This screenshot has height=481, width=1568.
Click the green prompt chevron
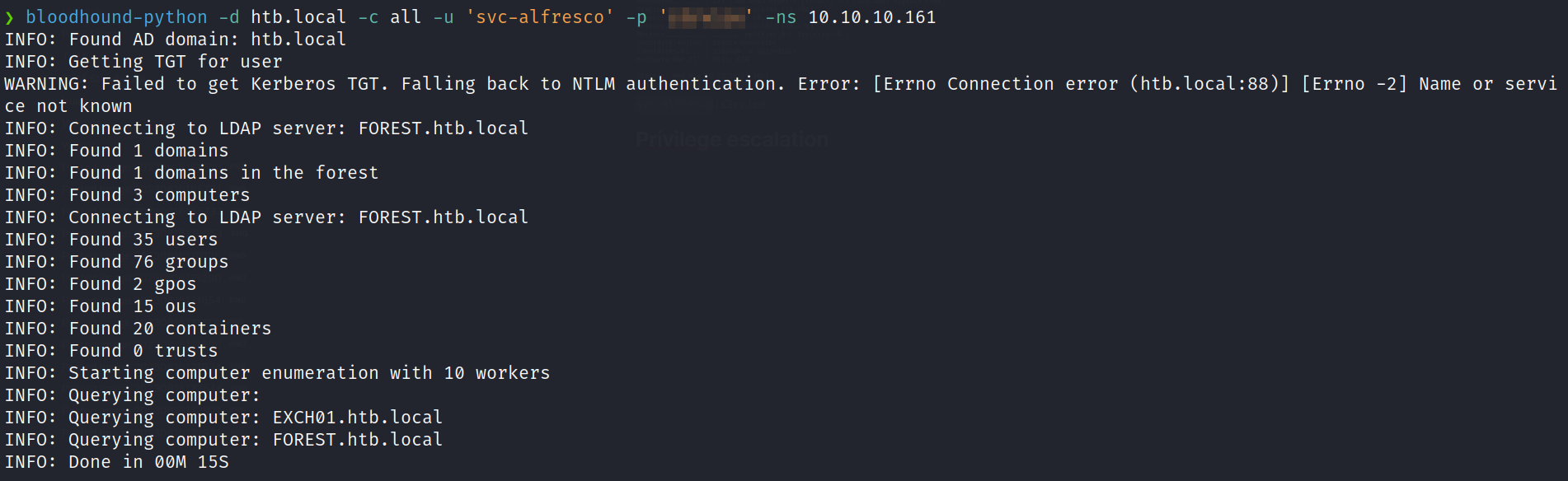pos(9,17)
